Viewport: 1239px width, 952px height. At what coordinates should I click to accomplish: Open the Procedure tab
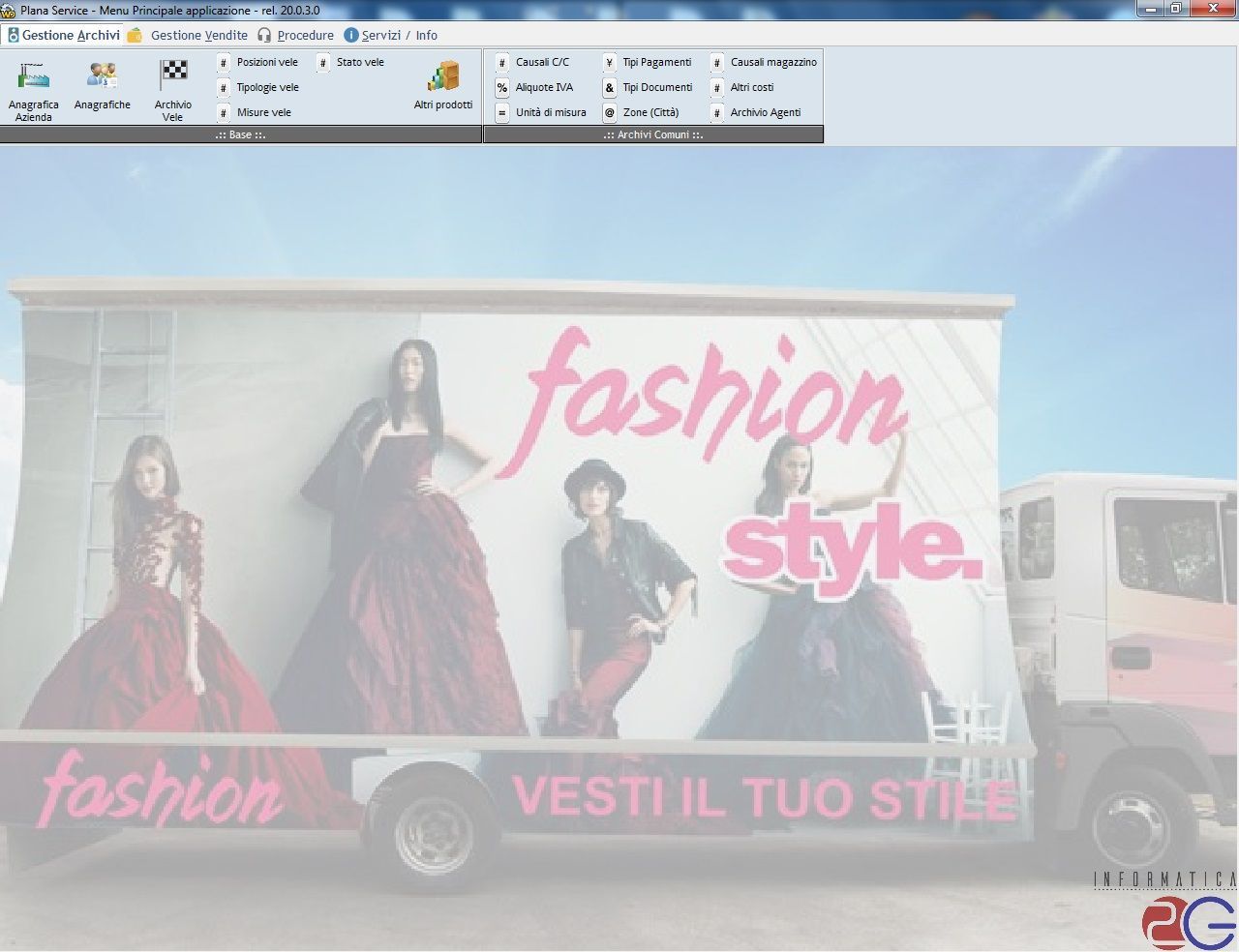point(295,35)
